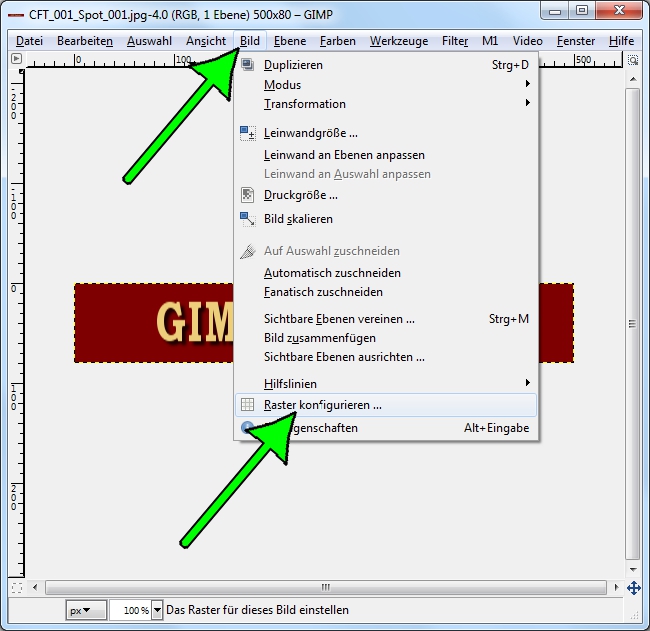Click the scroll down arrow
Viewport: 650px width, 631px height.
click(633, 569)
